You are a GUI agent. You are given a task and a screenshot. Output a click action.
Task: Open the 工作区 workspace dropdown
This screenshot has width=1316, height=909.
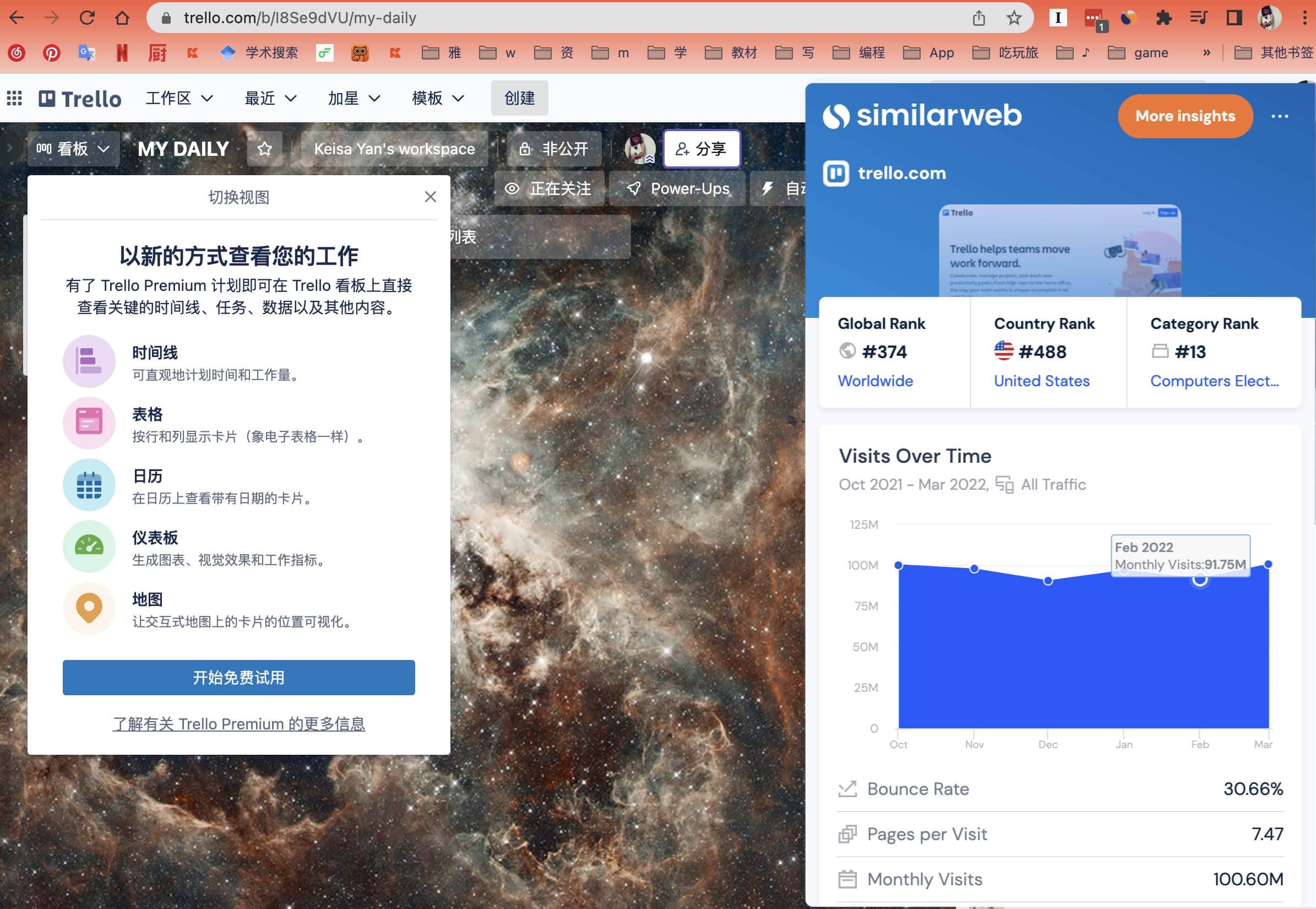(179, 98)
